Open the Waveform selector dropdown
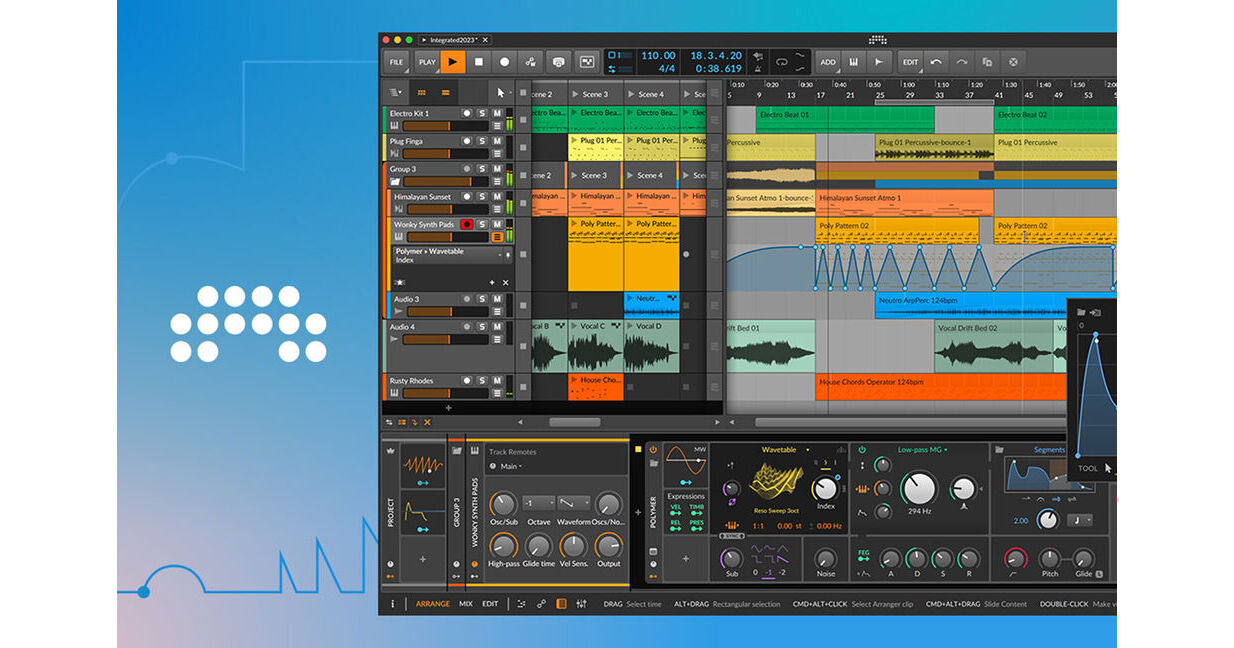 574,503
